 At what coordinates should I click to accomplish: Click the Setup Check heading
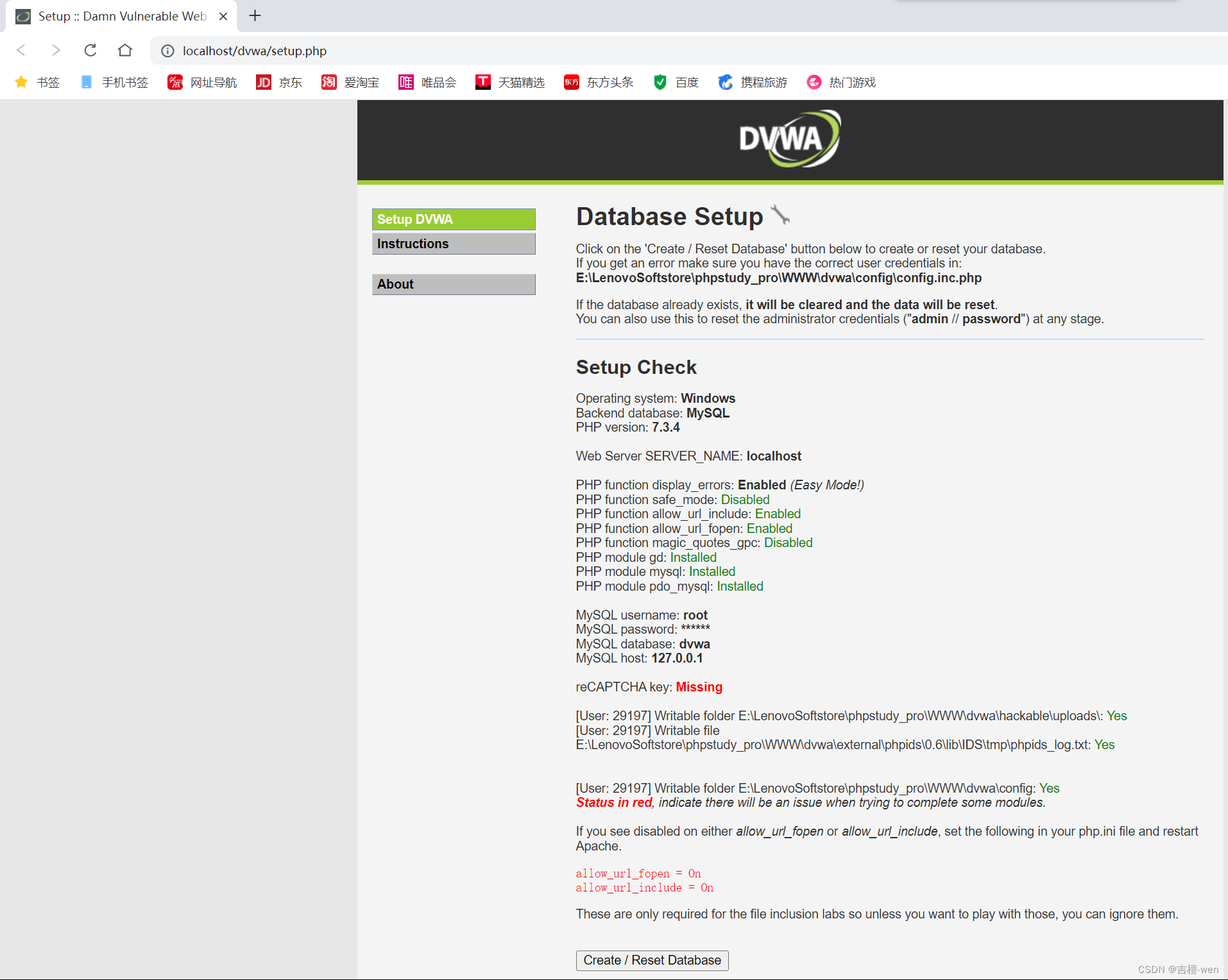(636, 367)
